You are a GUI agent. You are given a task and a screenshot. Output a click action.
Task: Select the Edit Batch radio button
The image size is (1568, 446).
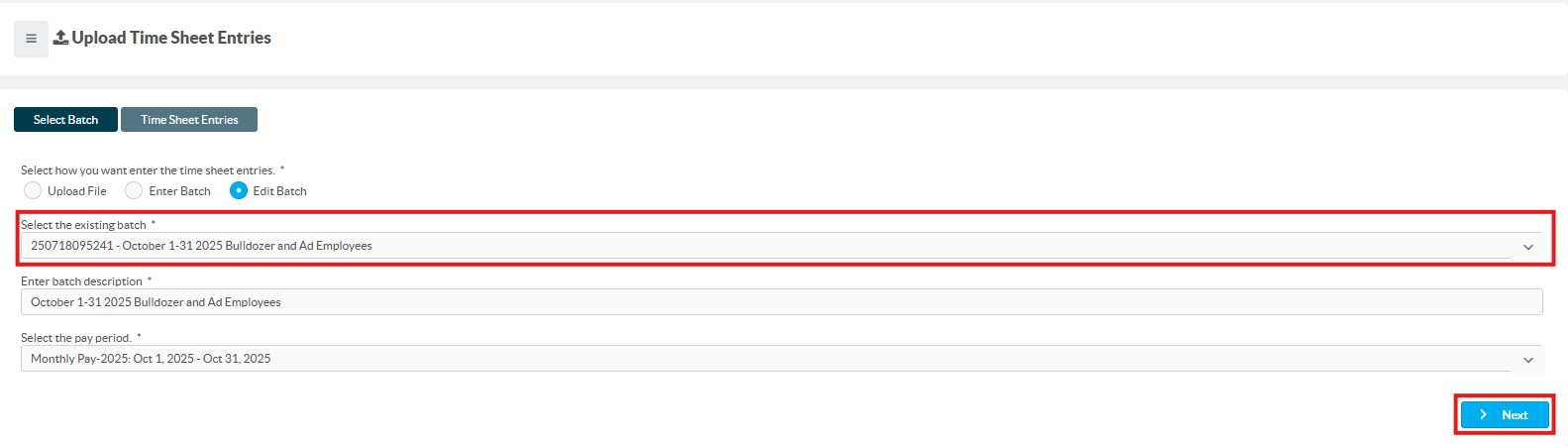(x=239, y=190)
